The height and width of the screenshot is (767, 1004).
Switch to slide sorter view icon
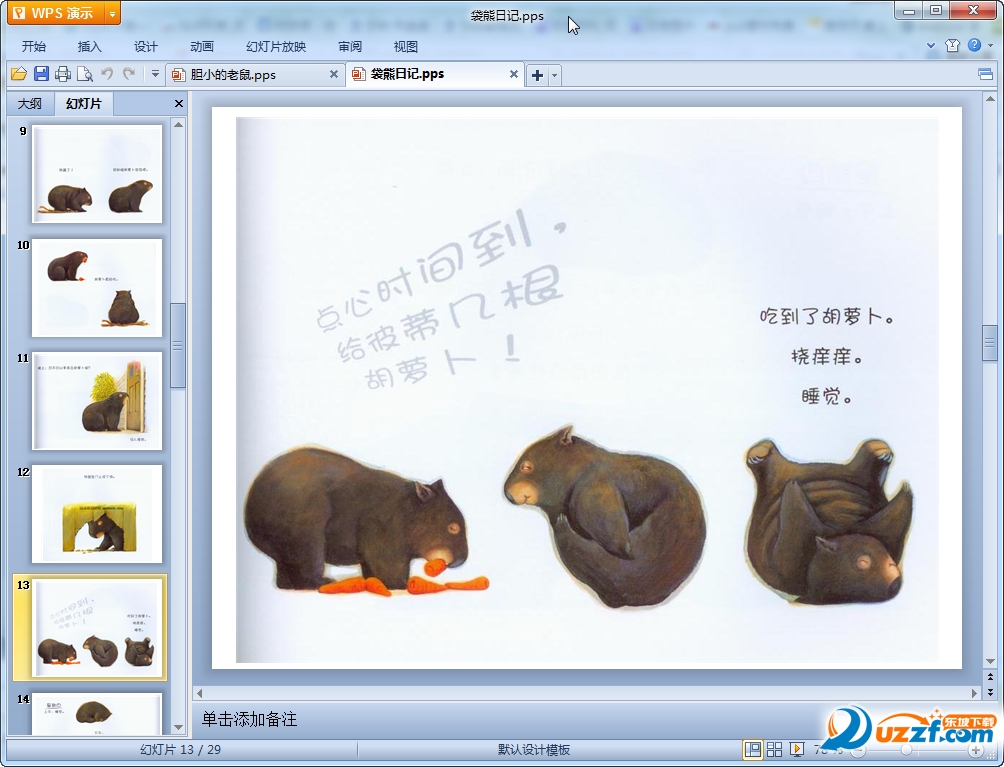point(774,749)
